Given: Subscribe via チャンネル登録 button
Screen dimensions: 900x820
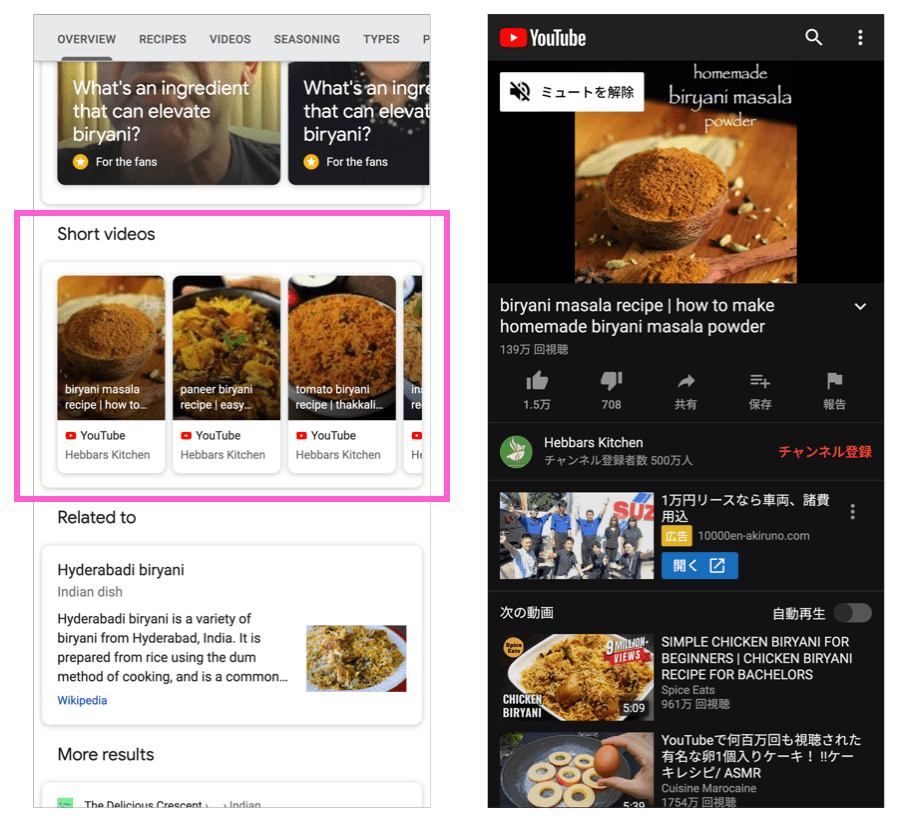Looking at the screenshot, I should (825, 452).
